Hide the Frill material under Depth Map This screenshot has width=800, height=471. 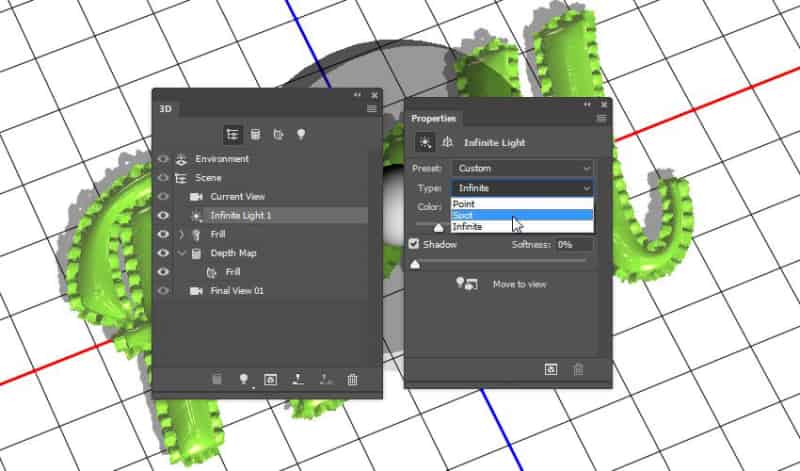(x=163, y=272)
